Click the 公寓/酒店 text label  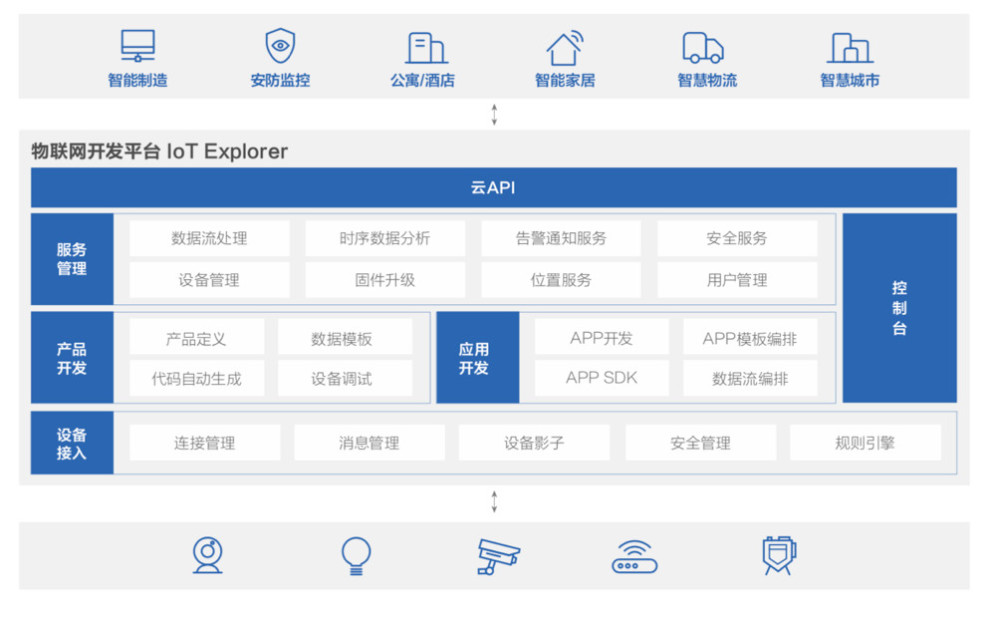pos(422,80)
